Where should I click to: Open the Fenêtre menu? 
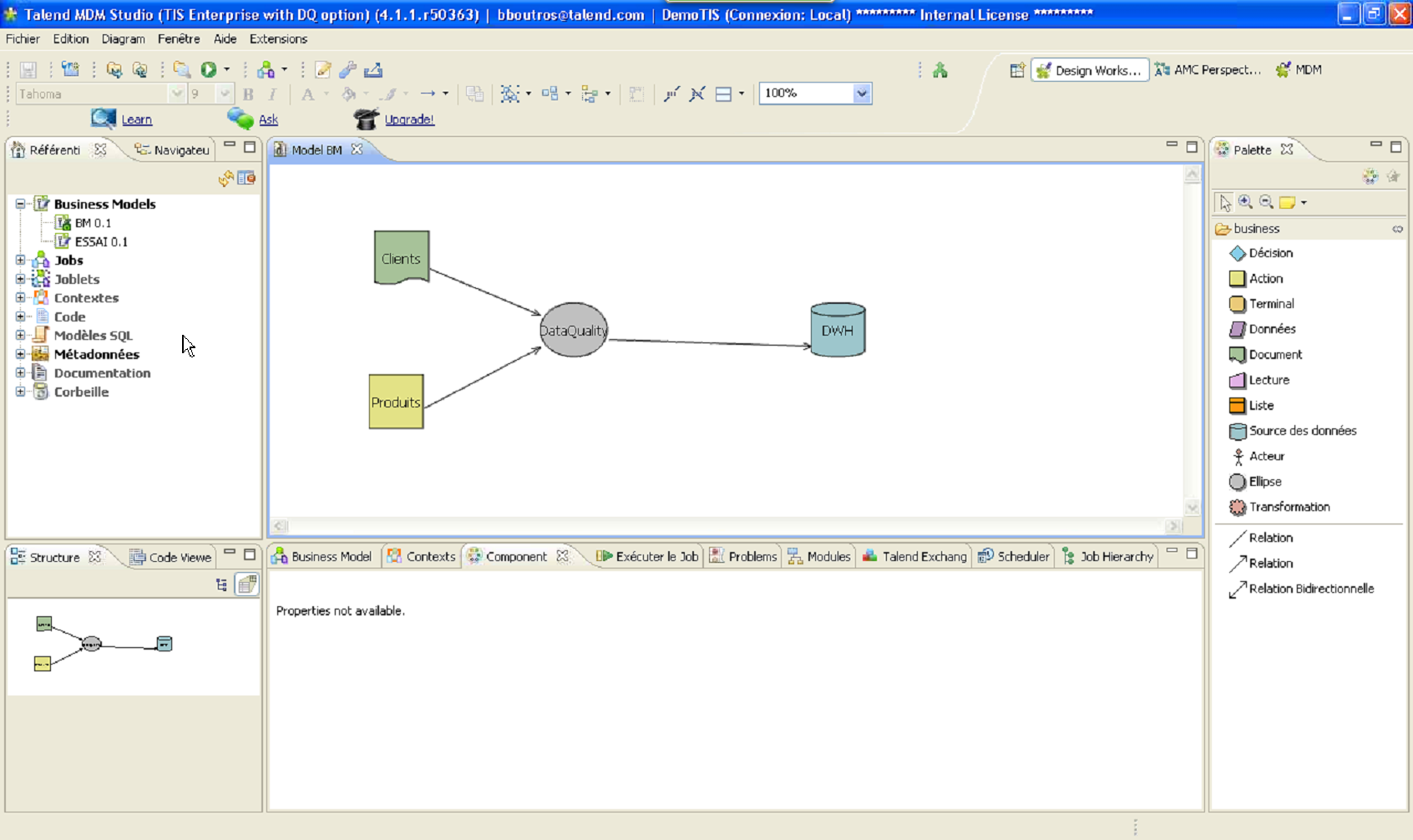(x=179, y=39)
